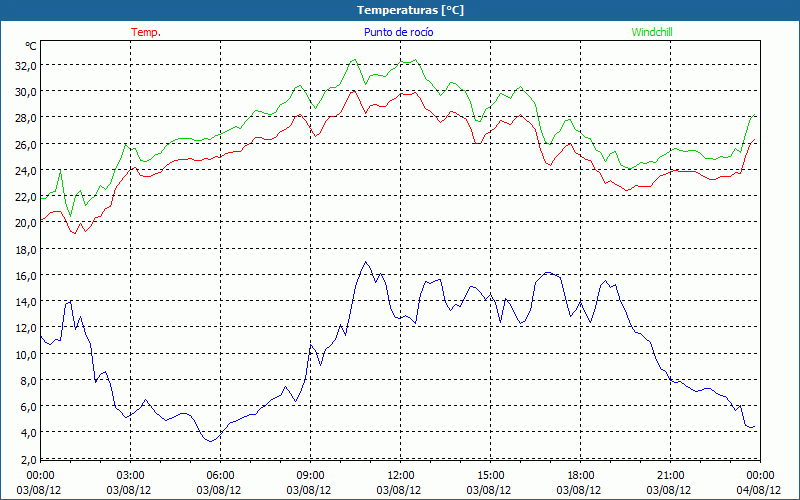Click the 09:00 time axis label

coord(310,476)
